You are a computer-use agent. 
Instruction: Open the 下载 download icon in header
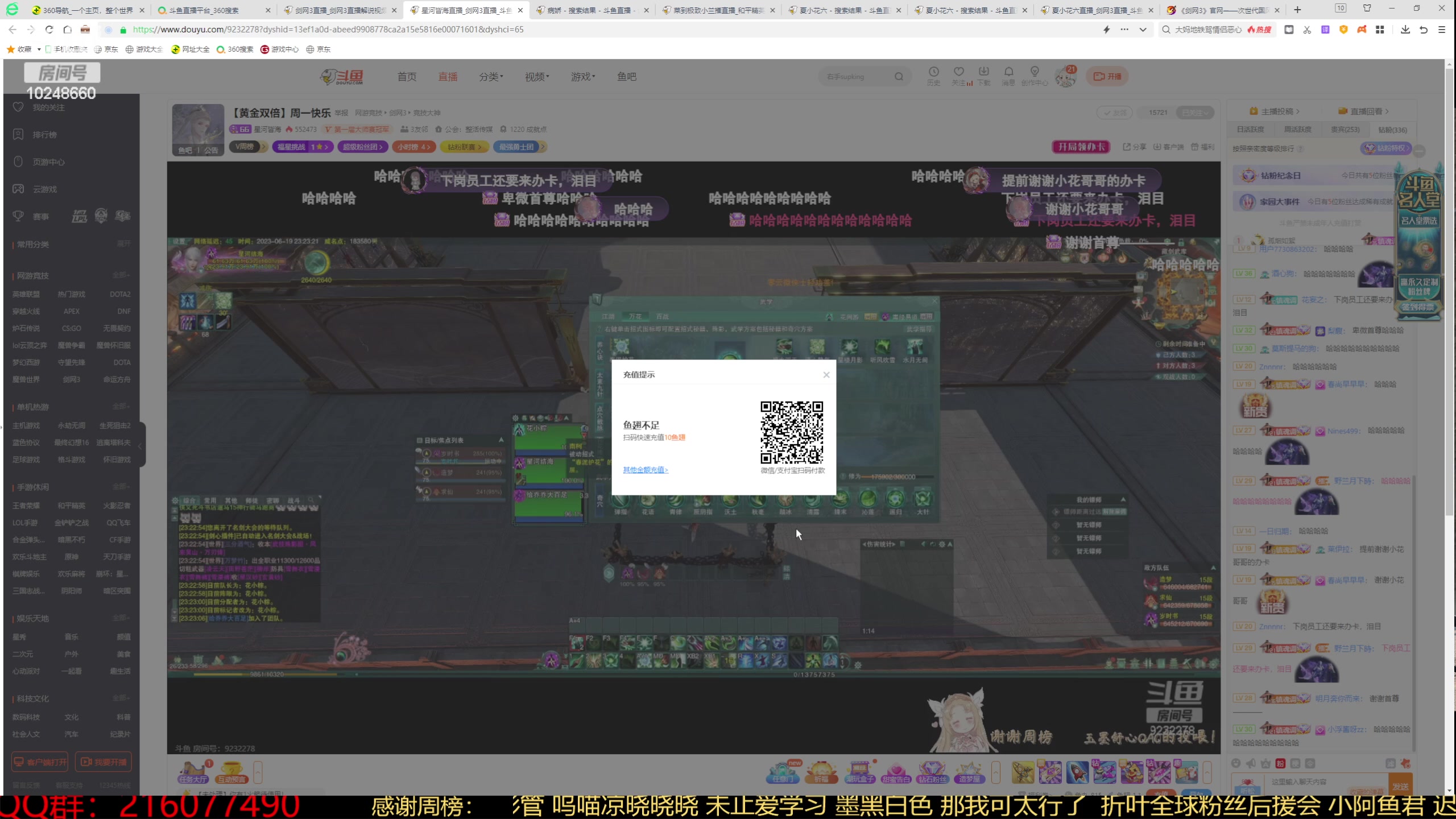984,76
